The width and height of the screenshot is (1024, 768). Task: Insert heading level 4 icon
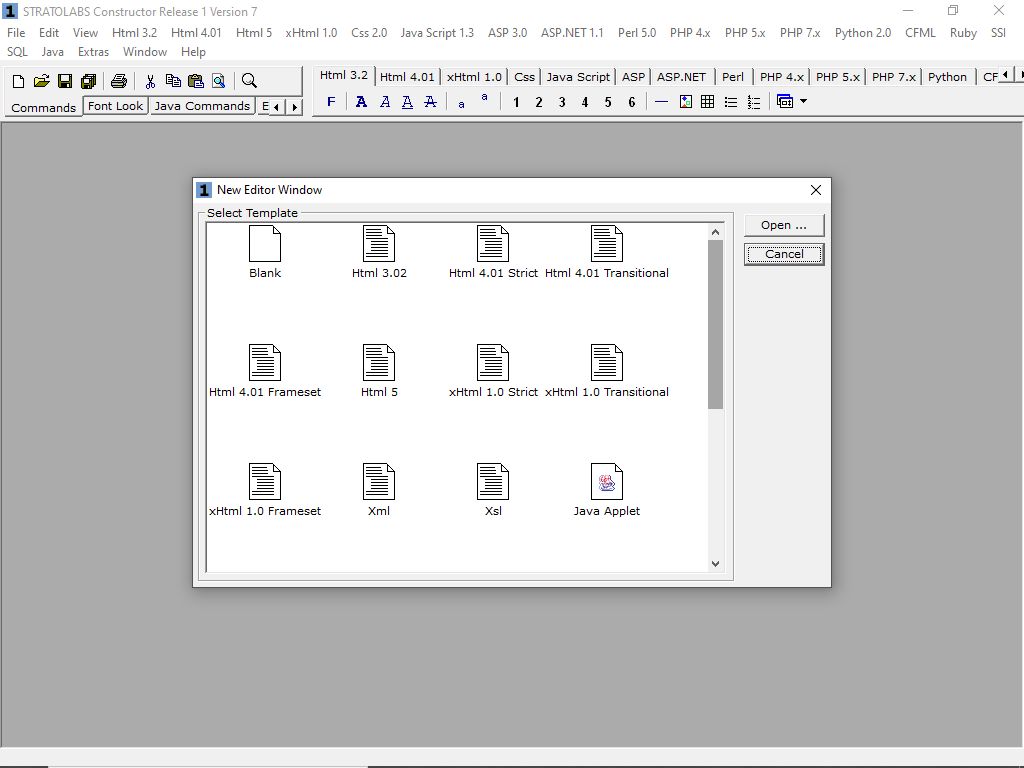point(584,102)
